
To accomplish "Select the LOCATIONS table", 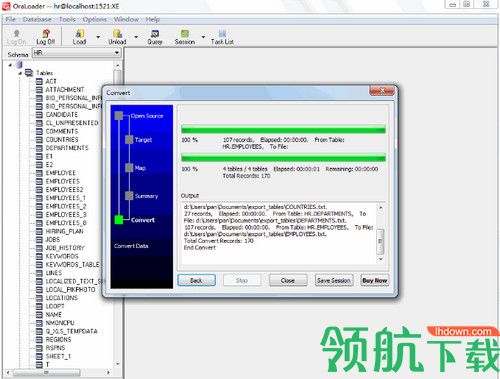I will tap(62, 298).
